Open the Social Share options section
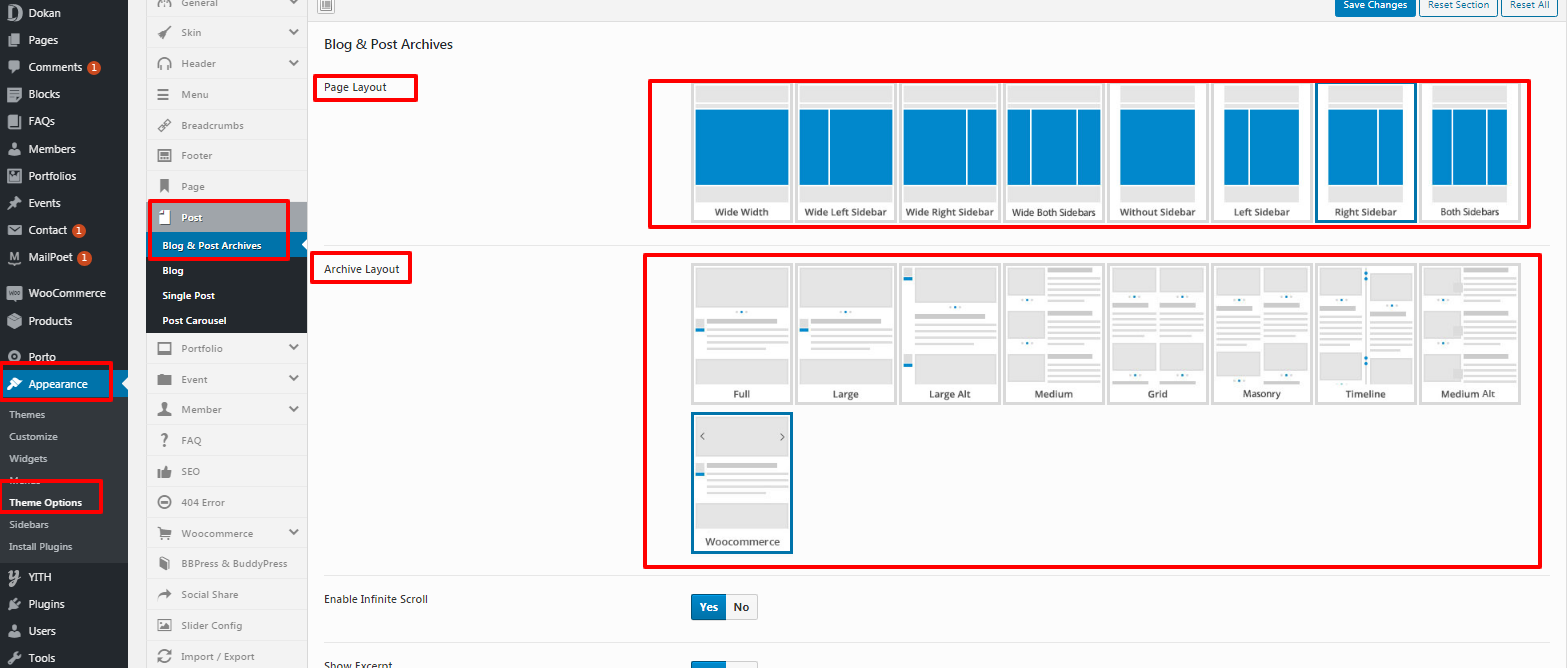The height and width of the screenshot is (668, 1567). click(227, 594)
